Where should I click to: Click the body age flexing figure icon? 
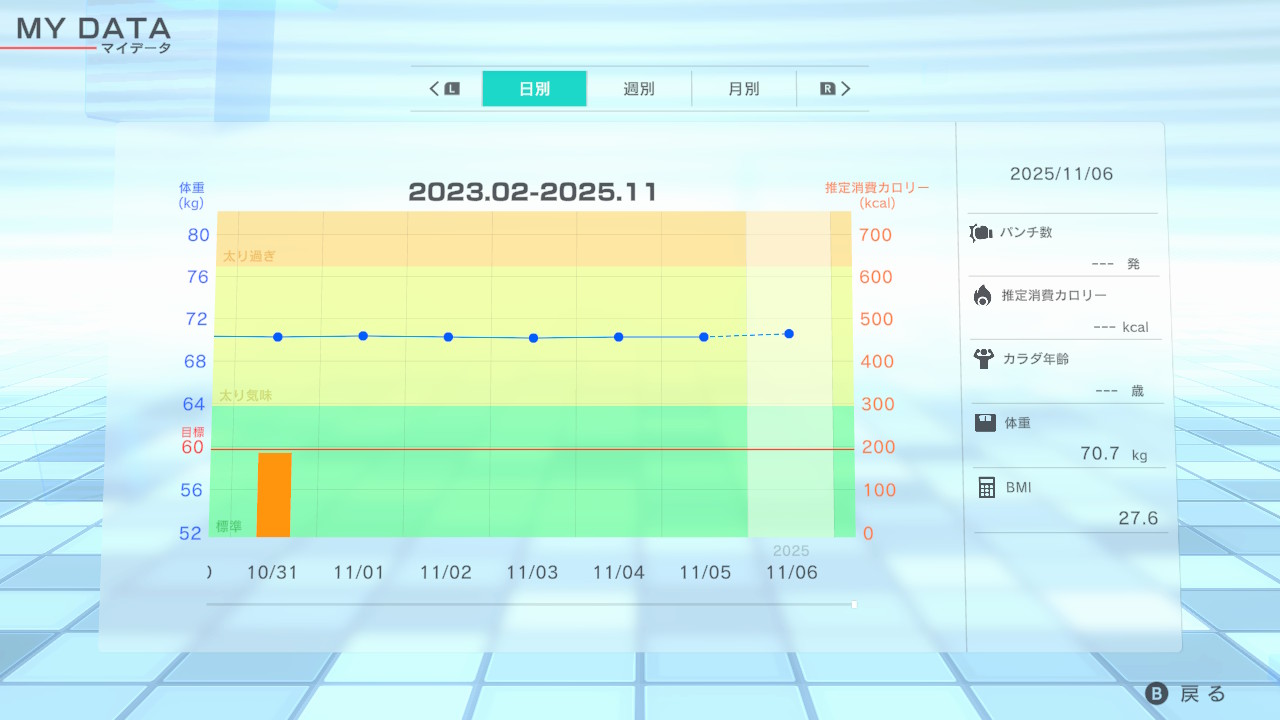tap(984, 359)
